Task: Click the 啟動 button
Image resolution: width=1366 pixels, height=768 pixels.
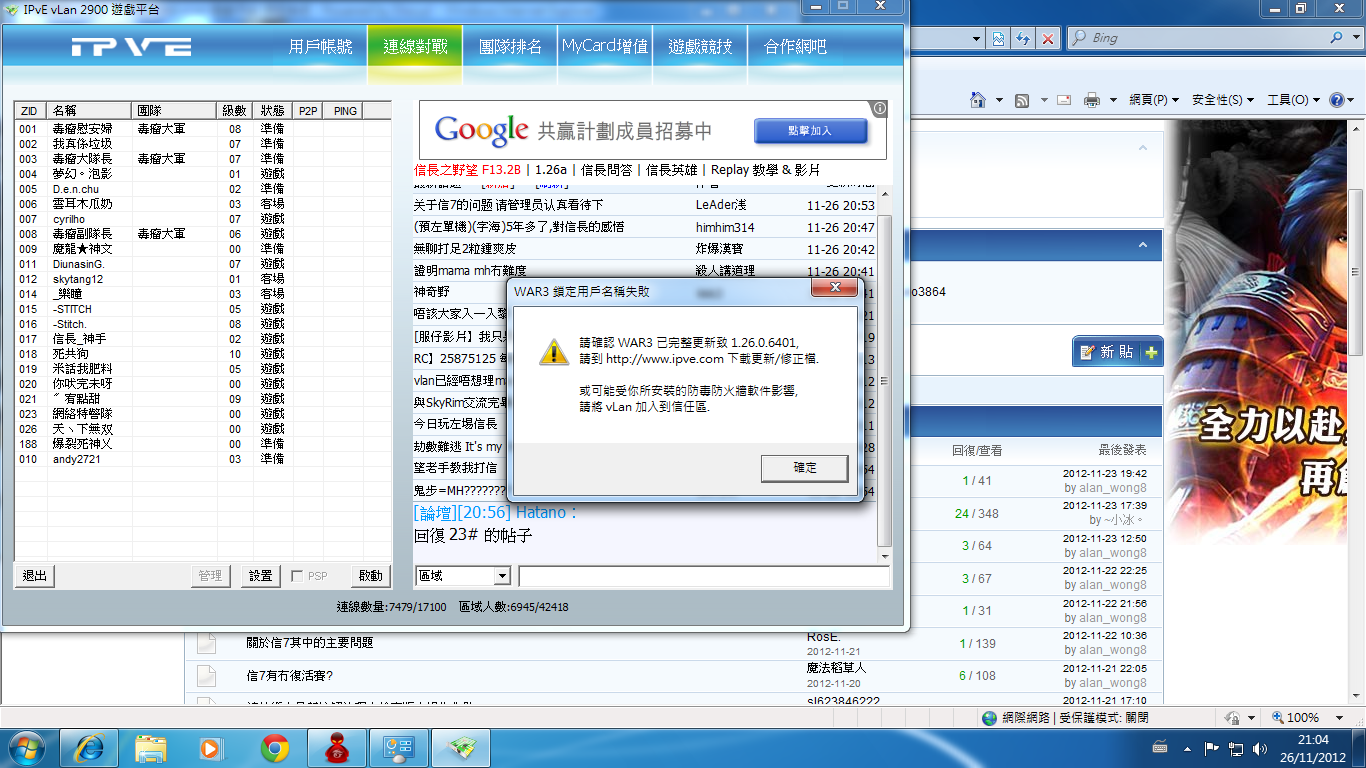Action: (370, 576)
